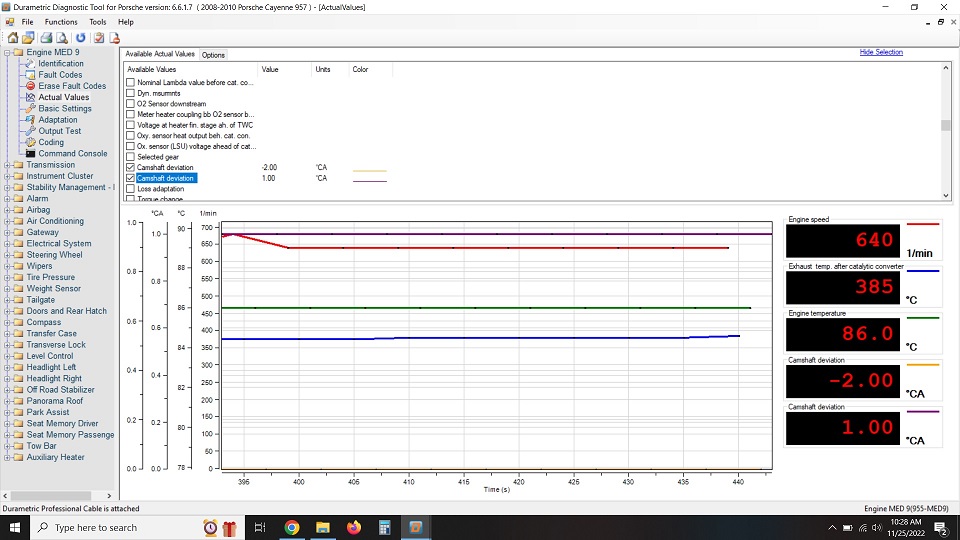This screenshot has height=540, width=960.
Task: Select Basic Settings in the tree
Action: click(65, 109)
